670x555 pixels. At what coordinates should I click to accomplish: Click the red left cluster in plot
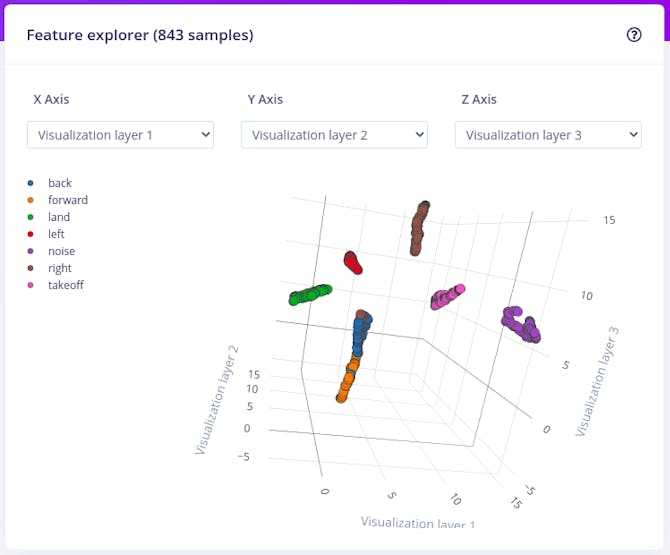[353, 262]
